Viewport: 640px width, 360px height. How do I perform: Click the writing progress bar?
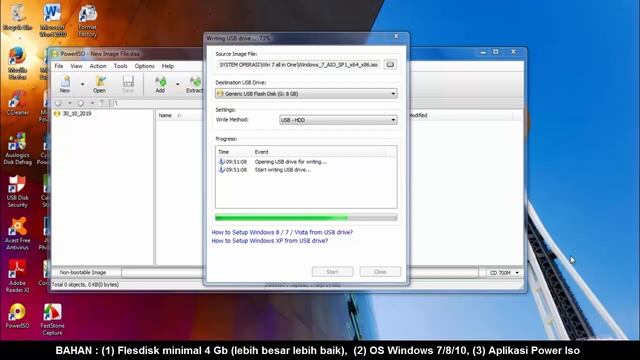pyautogui.click(x=306, y=218)
